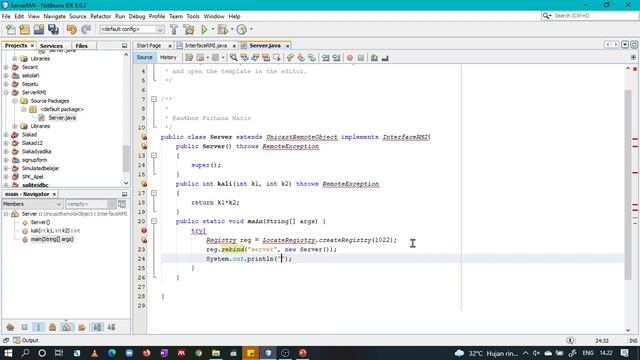The height and width of the screenshot is (360, 640).
Task: Open the Output panel button
Action: click(26, 340)
